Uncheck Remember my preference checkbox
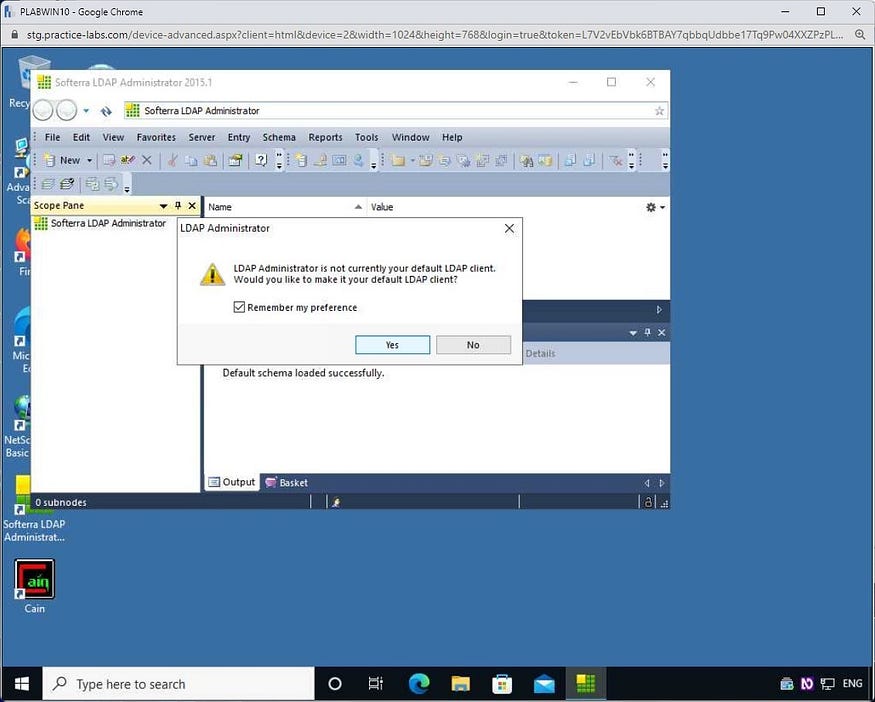This screenshot has height=702, width=875. (239, 307)
